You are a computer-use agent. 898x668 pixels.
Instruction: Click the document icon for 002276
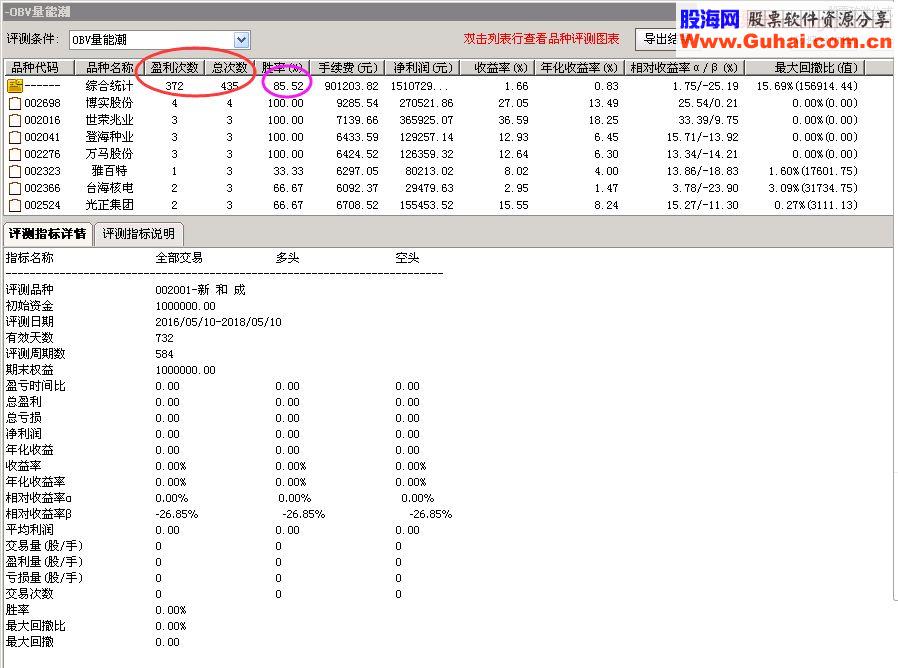coord(15,155)
